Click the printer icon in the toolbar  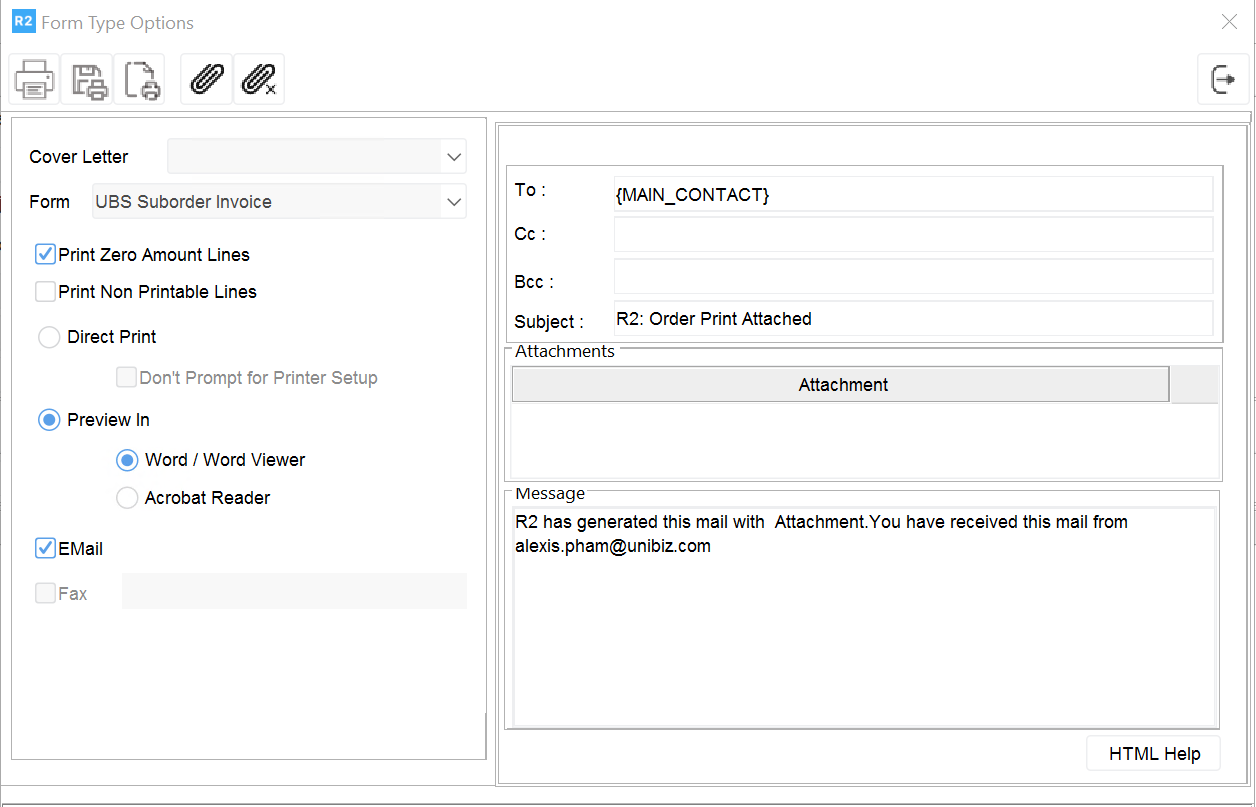(35, 80)
